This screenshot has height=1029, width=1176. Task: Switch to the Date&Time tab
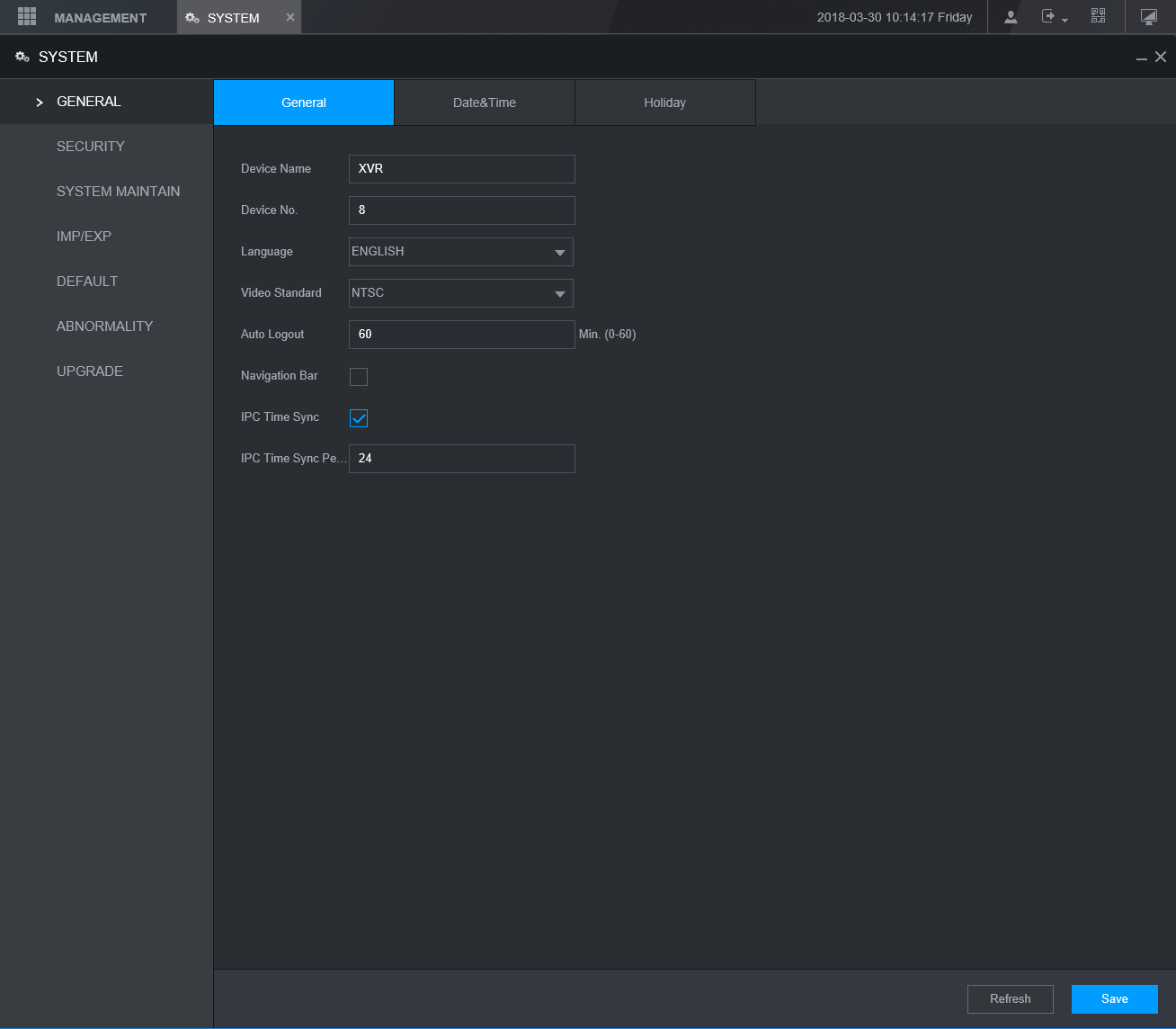(485, 103)
